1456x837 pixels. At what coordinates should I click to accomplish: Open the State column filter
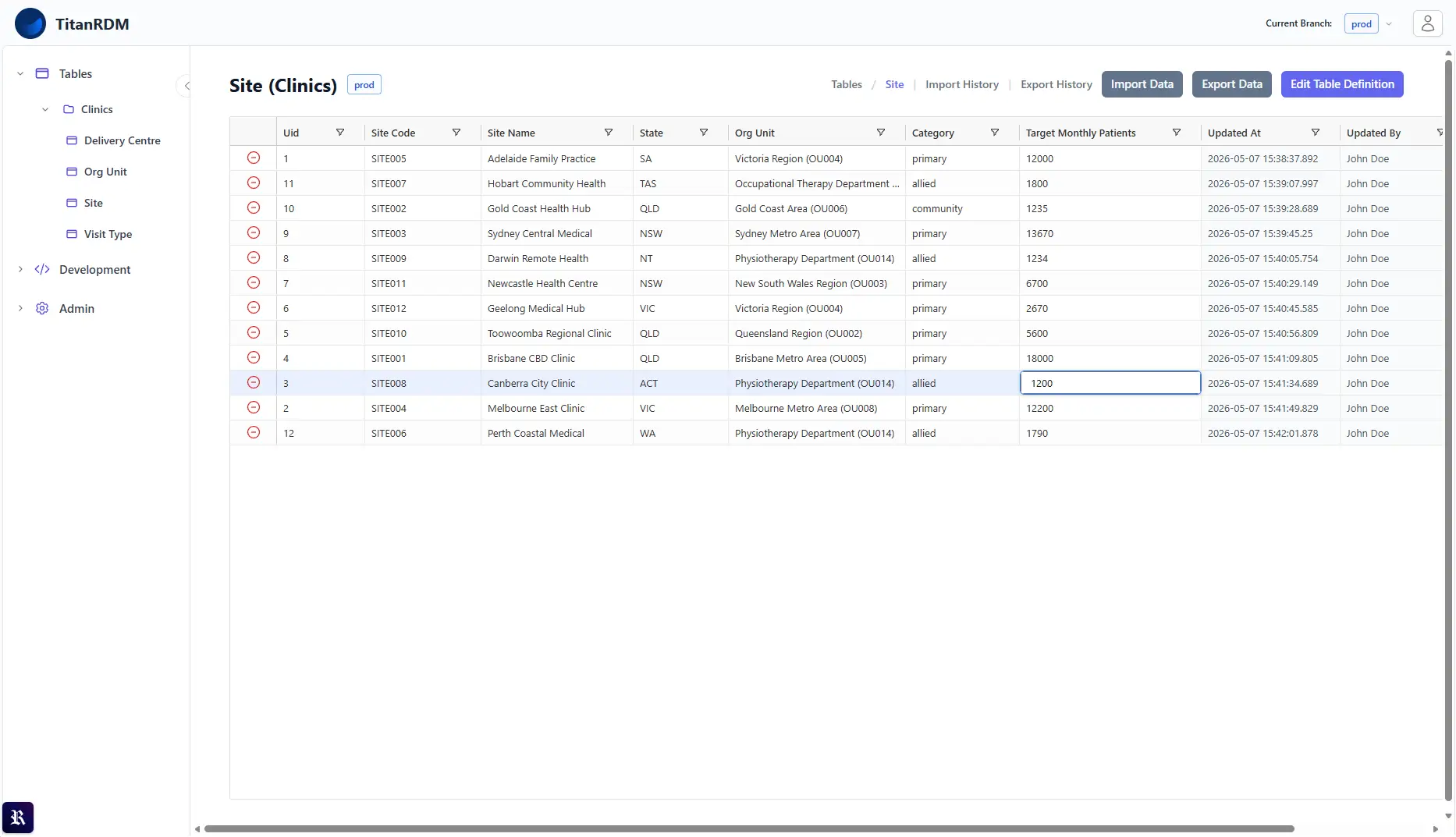pos(704,133)
